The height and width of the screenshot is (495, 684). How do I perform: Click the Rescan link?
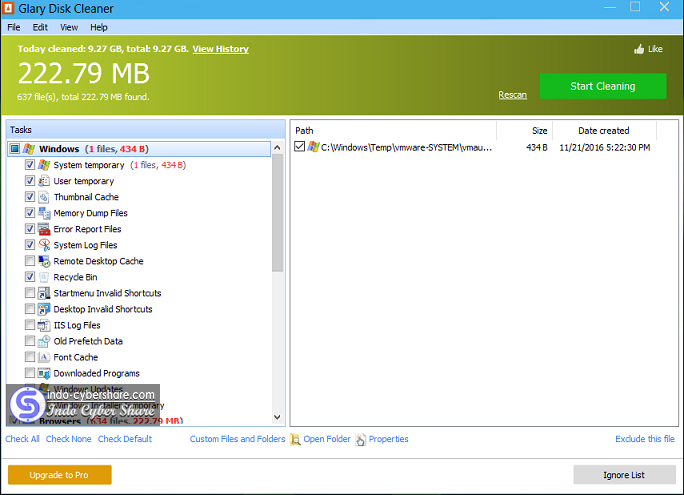(513, 95)
